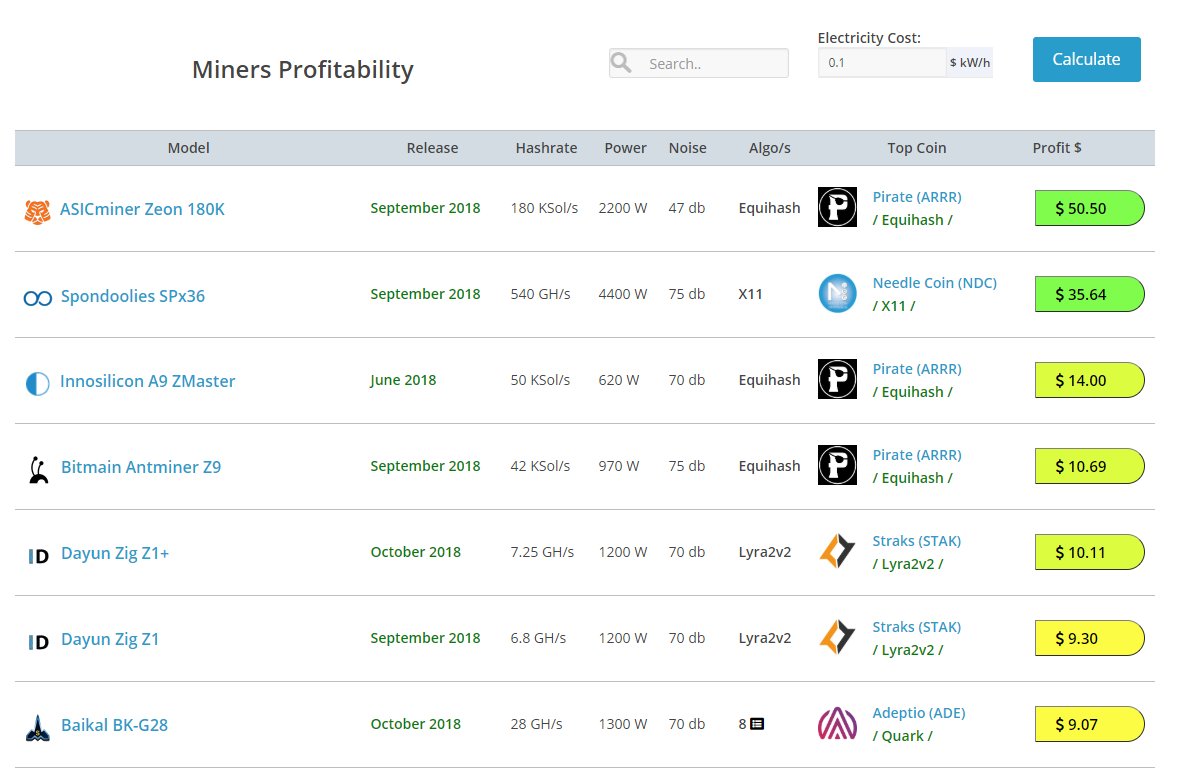The width and height of the screenshot is (1179, 775).
Task: Click the 1300 W power value
Action: coord(623,724)
